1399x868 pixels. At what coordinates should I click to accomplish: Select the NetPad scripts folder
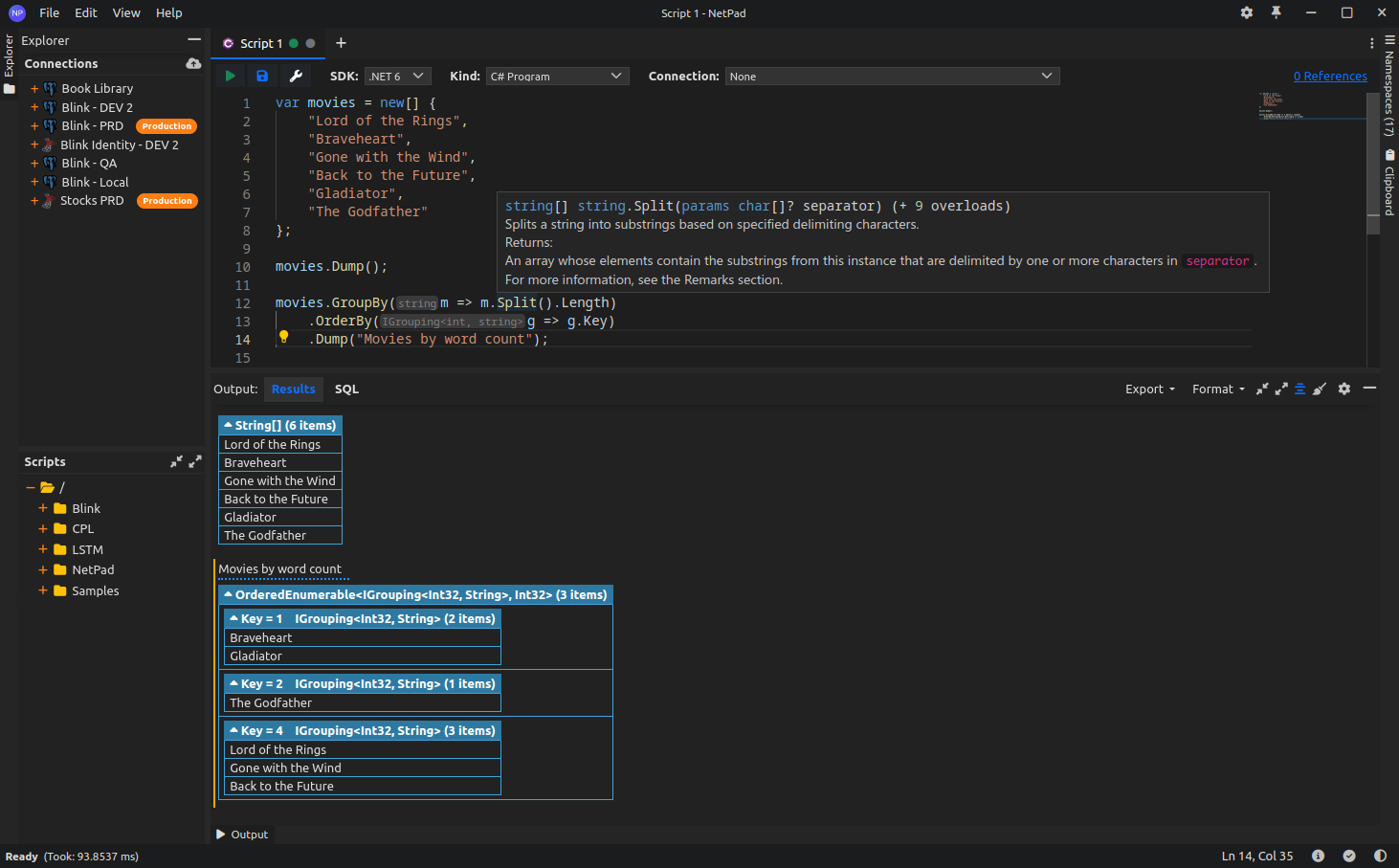93,569
